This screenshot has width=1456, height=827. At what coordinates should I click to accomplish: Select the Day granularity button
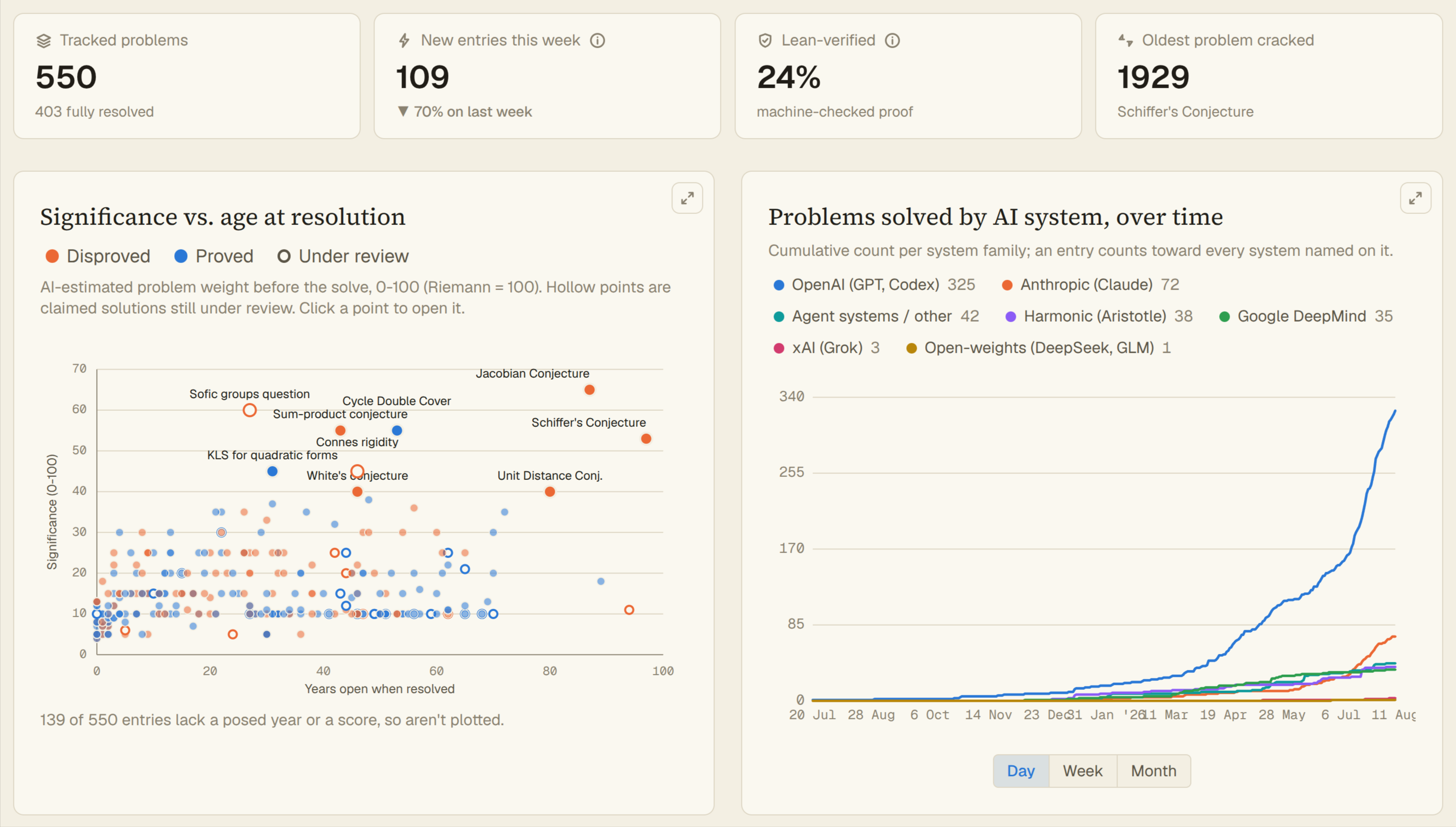point(1020,771)
